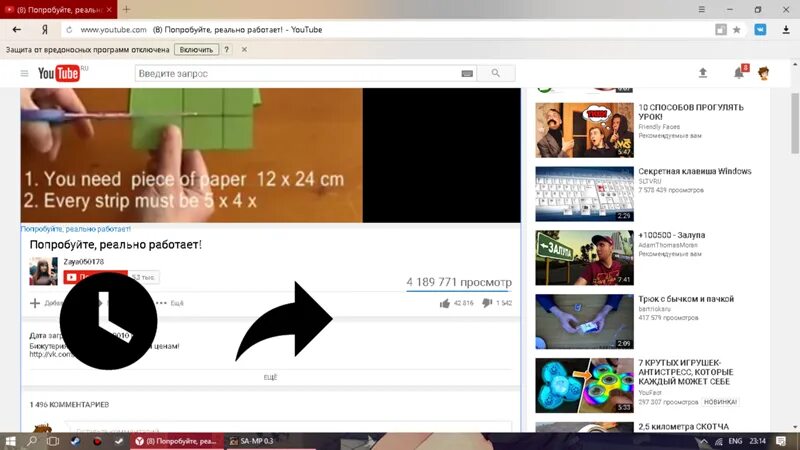
Task: Click the YouTube search magnifier button
Action: tap(495, 73)
